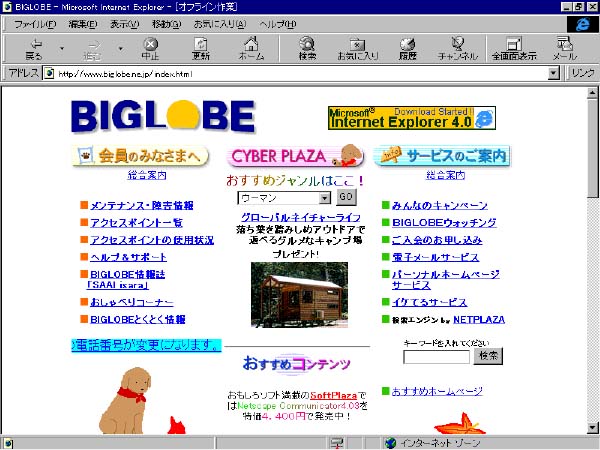Open the みんなのキャンペーン link
Screen dimensions: 600x450
440,205
